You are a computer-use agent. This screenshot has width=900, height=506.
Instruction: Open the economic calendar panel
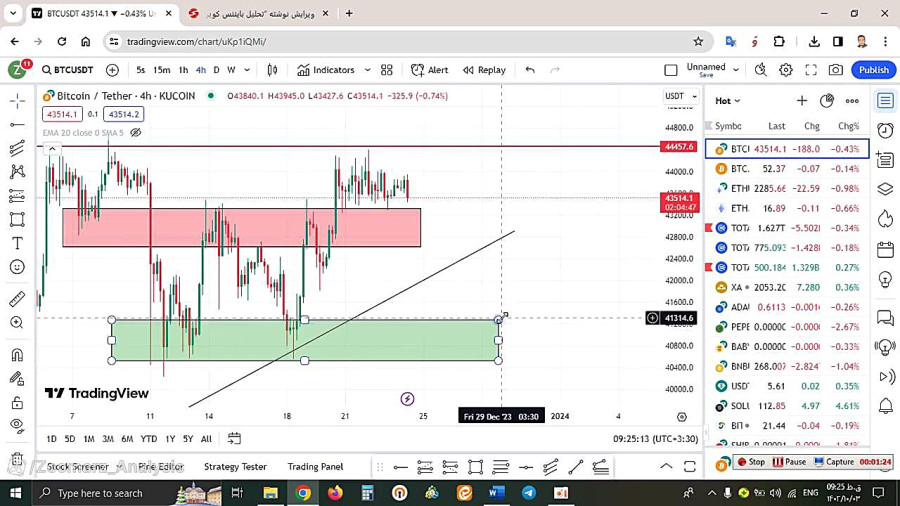pos(886,250)
